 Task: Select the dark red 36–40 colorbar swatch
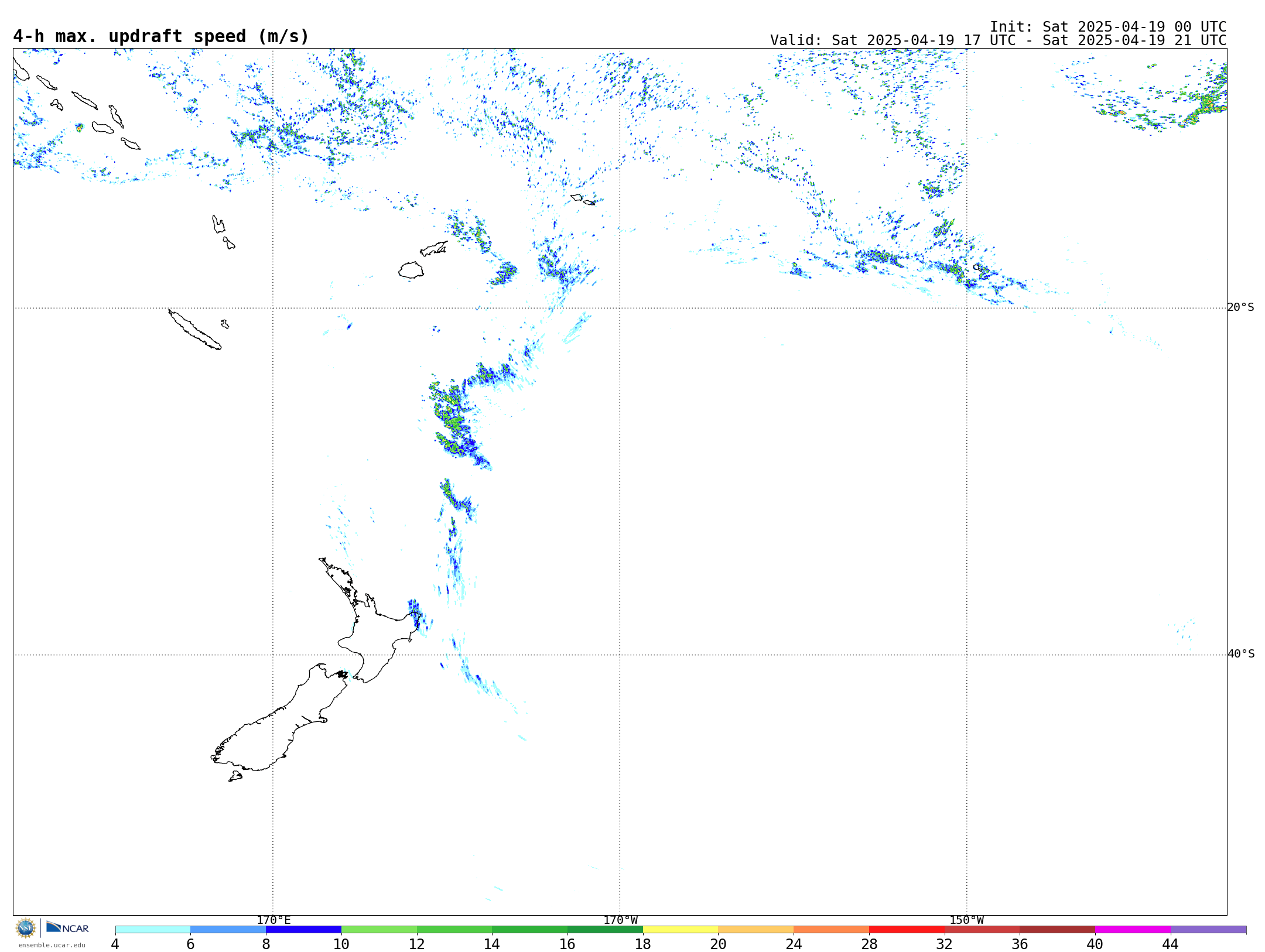coord(1057,930)
